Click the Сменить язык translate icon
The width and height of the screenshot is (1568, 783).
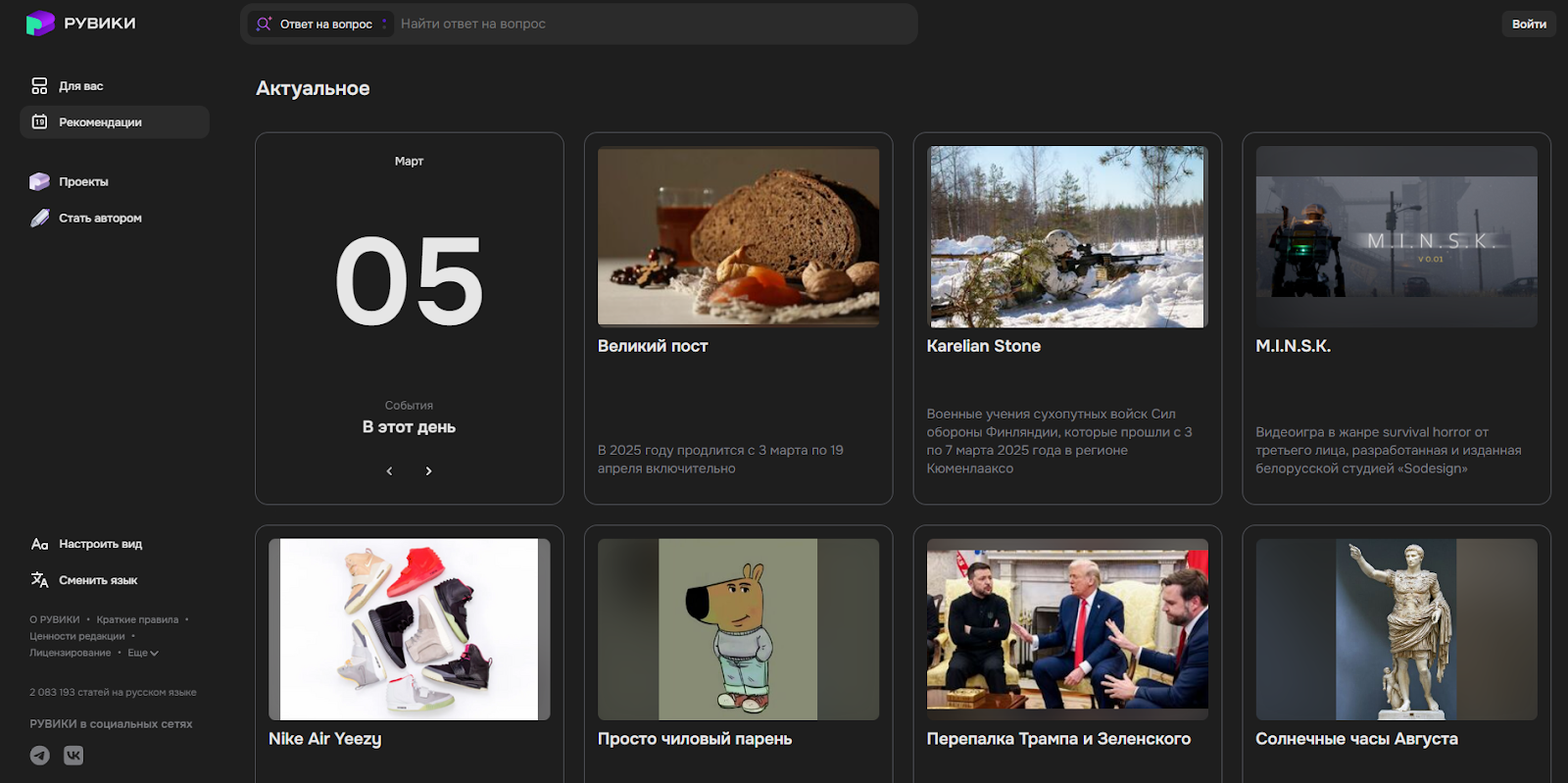tap(39, 580)
